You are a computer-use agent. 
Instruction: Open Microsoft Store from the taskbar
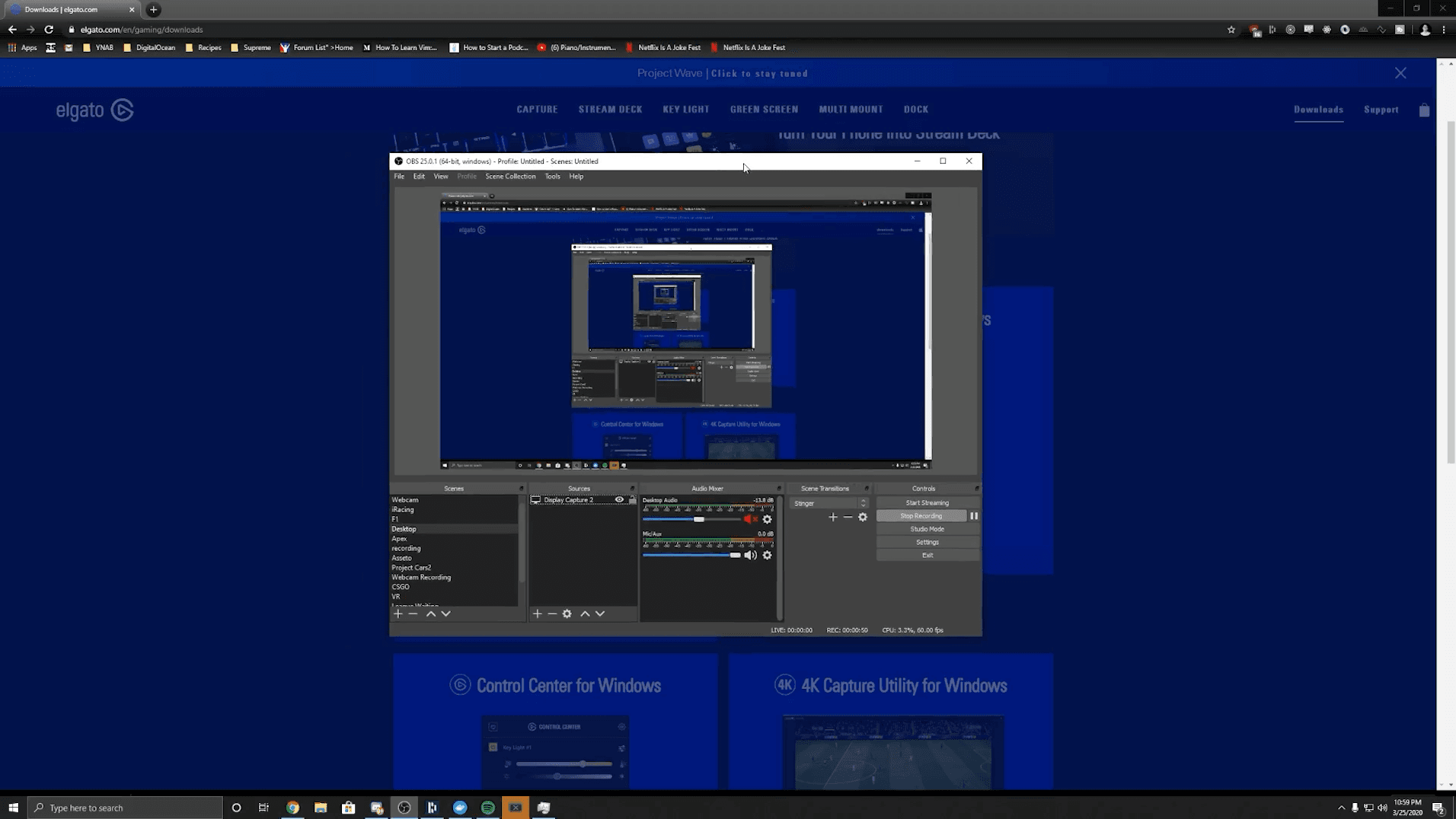[x=348, y=808]
